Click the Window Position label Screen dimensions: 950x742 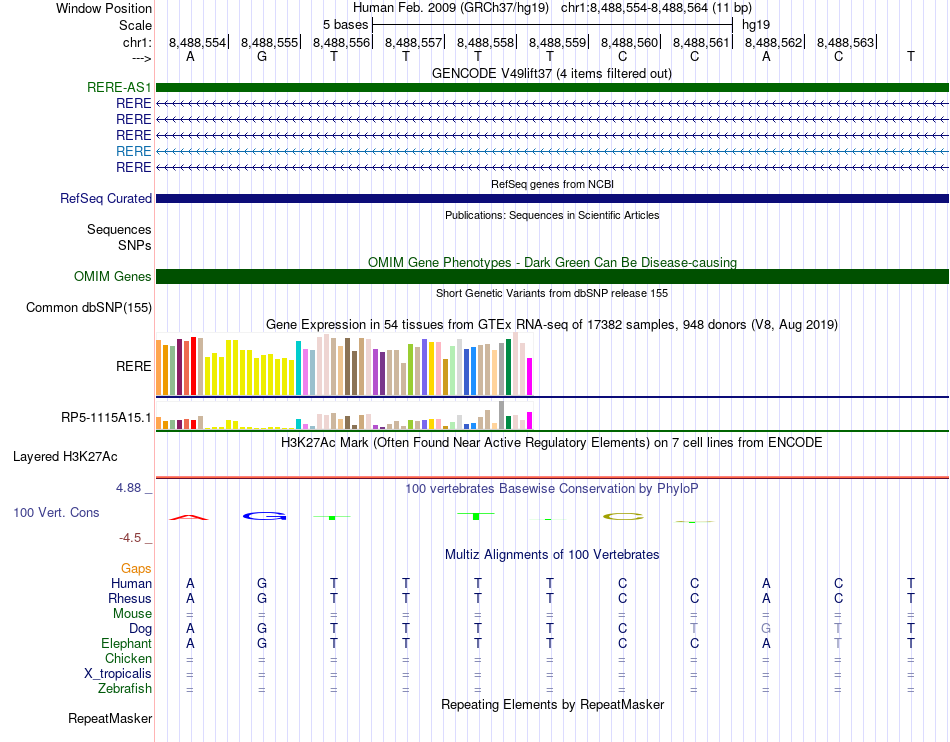click(104, 8)
